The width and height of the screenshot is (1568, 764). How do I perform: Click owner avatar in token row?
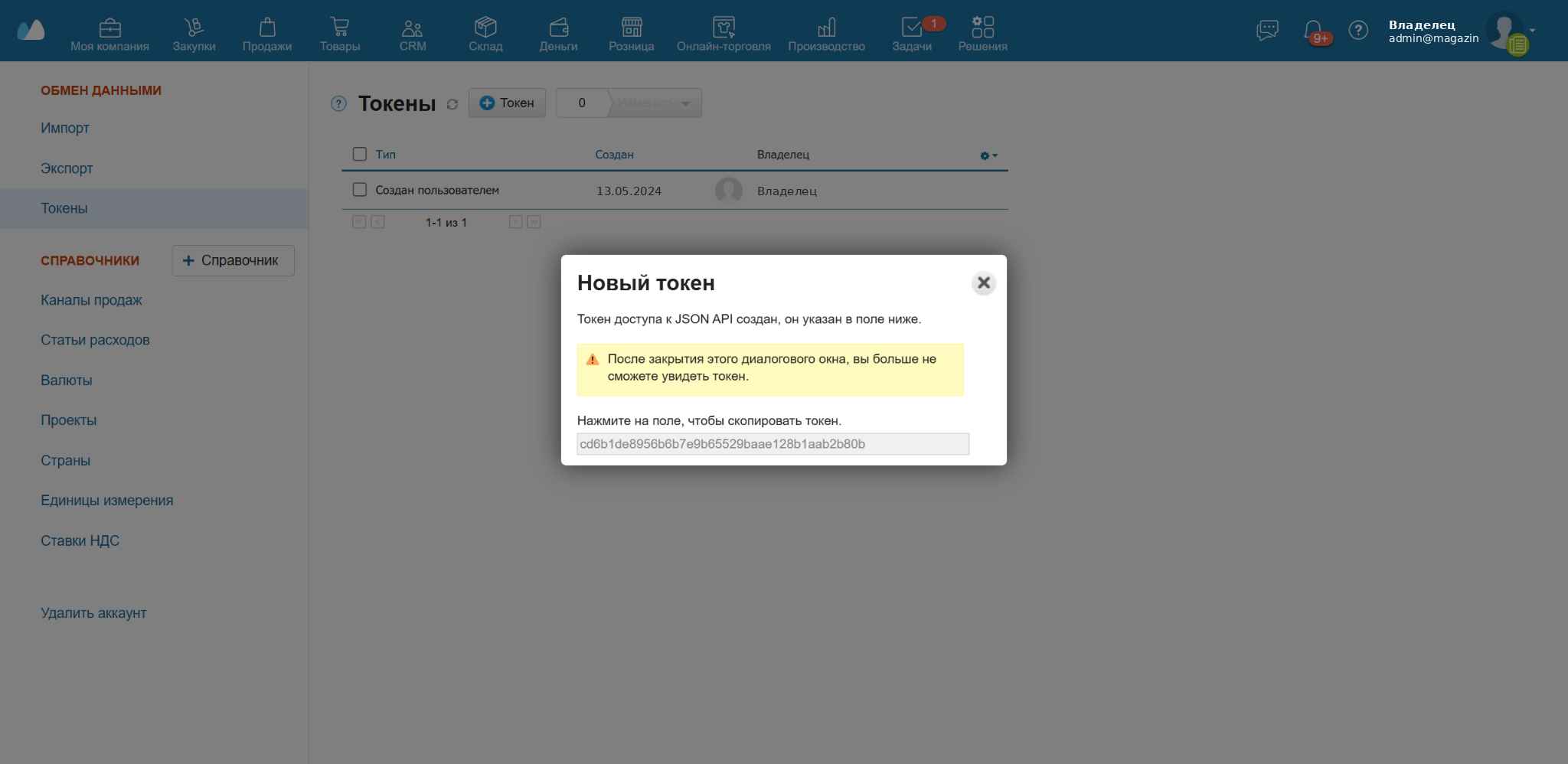tap(729, 191)
